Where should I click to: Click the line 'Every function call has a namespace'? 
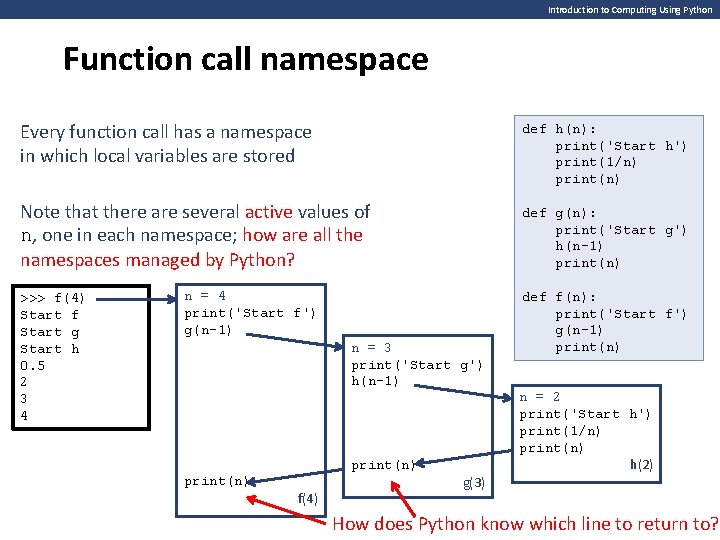pos(166,132)
